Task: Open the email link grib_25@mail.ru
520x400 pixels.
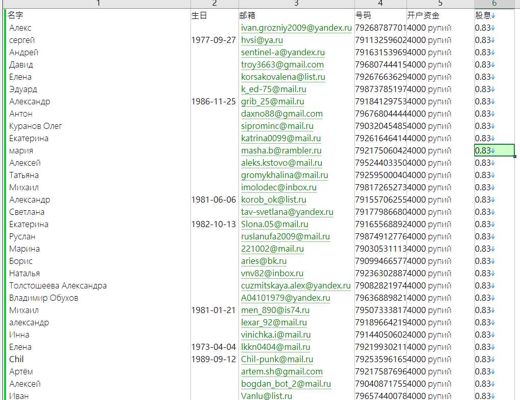Action: (x=273, y=101)
